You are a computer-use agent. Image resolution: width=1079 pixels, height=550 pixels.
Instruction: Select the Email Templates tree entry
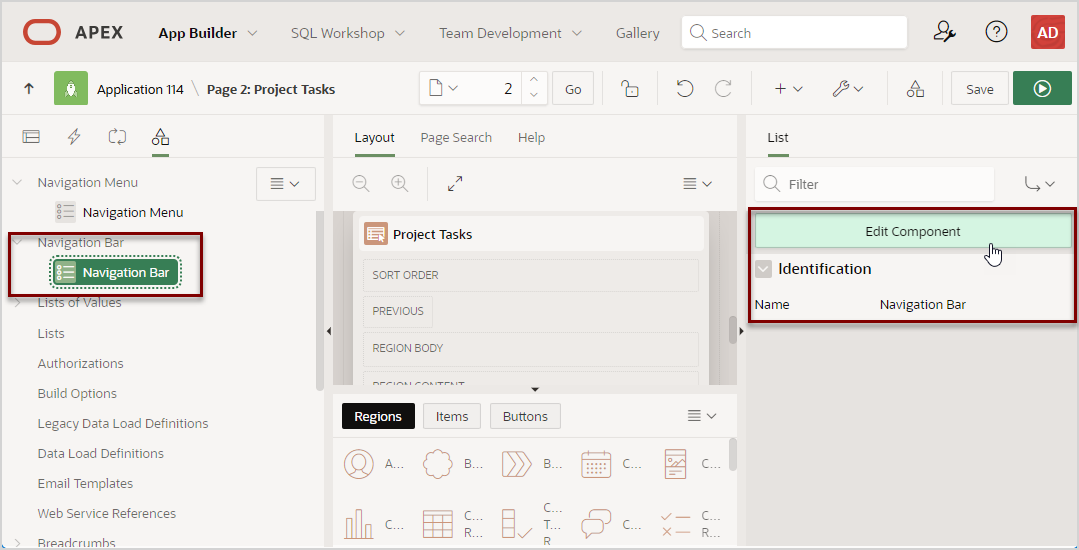[x=85, y=483]
